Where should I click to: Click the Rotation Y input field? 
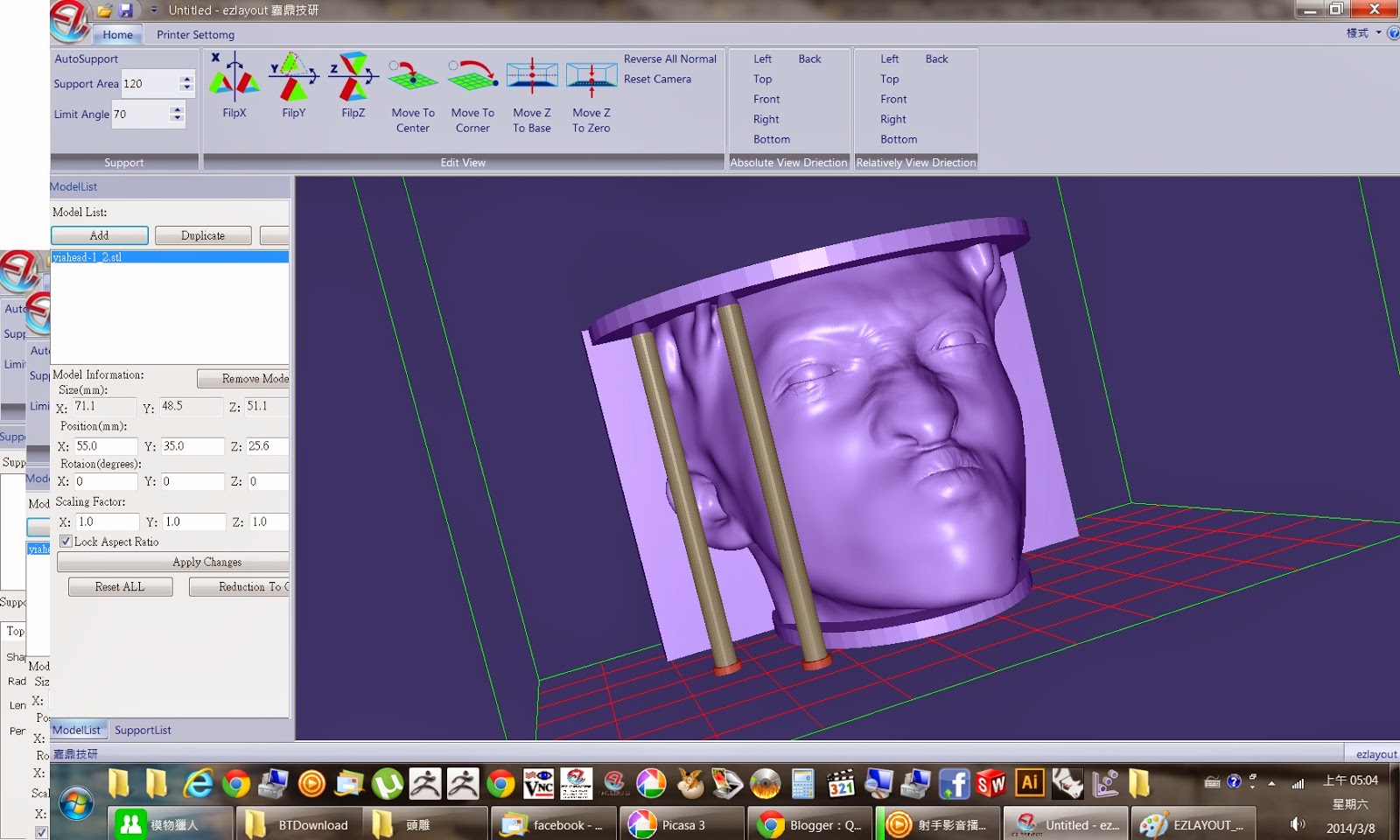(x=192, y=481)
